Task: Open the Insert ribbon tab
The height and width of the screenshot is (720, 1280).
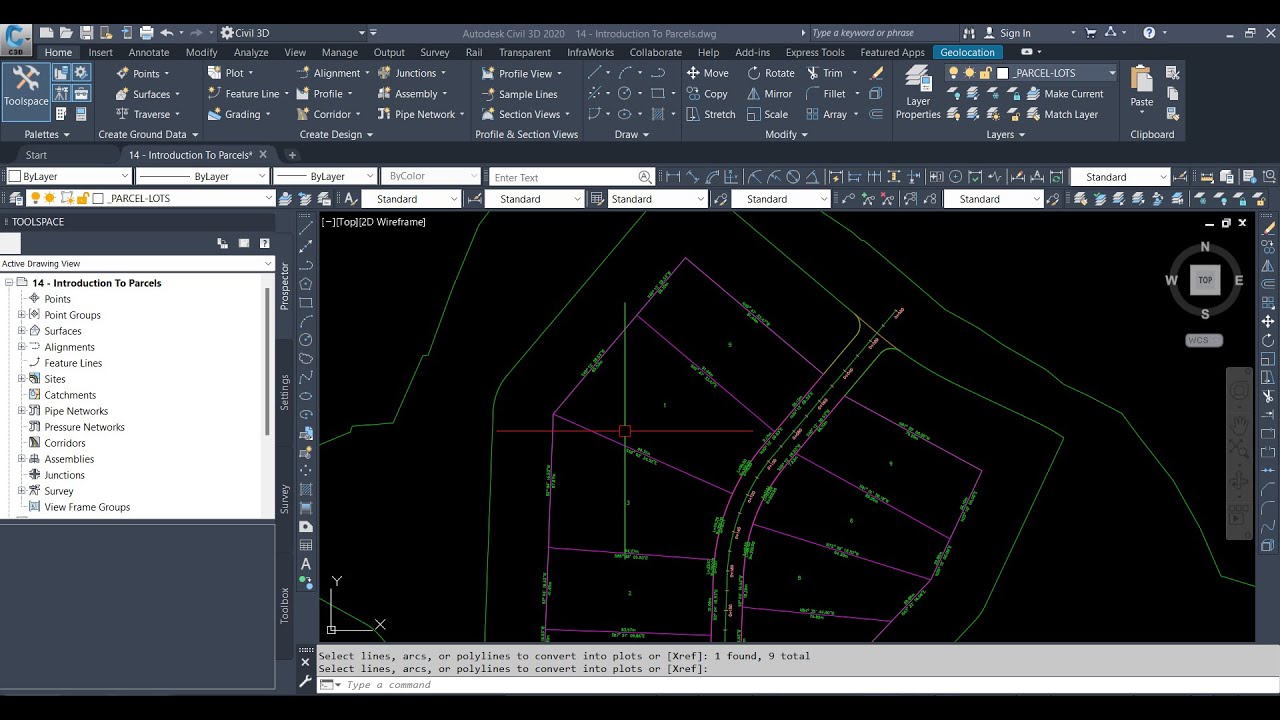Action: pyautogui.click(x=100, y=52)
